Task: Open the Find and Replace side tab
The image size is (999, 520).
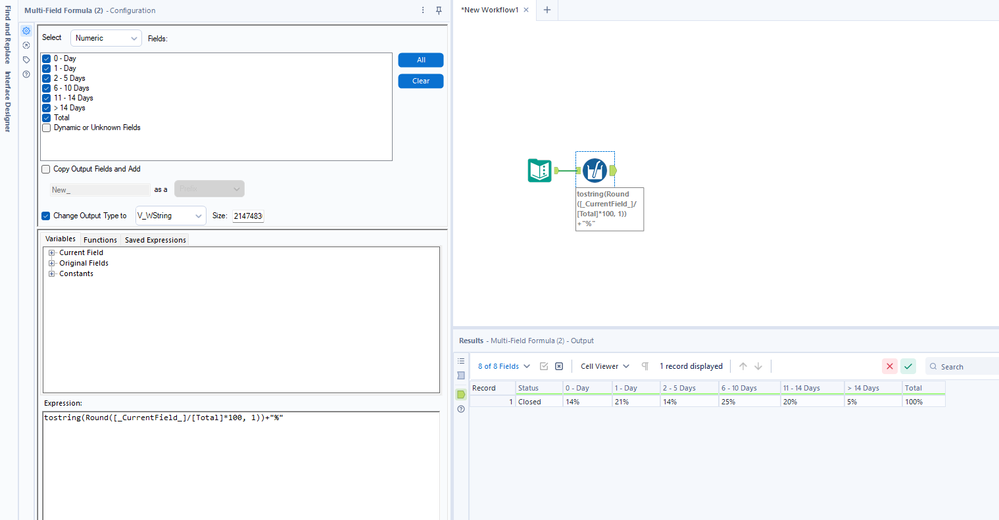Action: [8, 34]
